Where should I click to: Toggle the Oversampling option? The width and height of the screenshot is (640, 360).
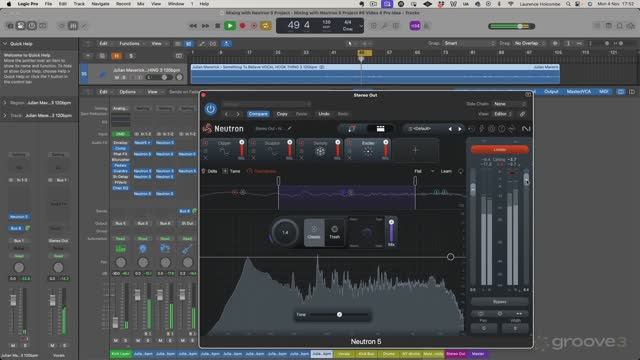click(262, 171)
